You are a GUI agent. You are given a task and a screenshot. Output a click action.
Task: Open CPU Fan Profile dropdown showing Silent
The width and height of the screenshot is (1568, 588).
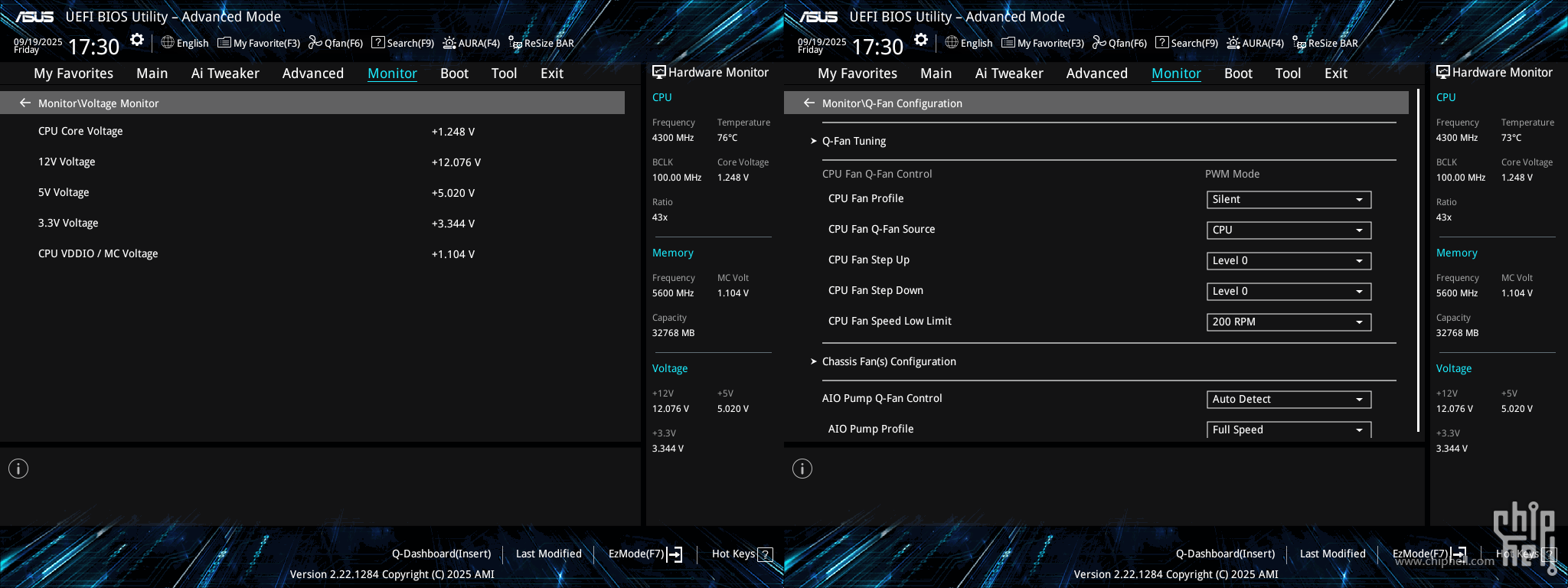[1289, 199]
